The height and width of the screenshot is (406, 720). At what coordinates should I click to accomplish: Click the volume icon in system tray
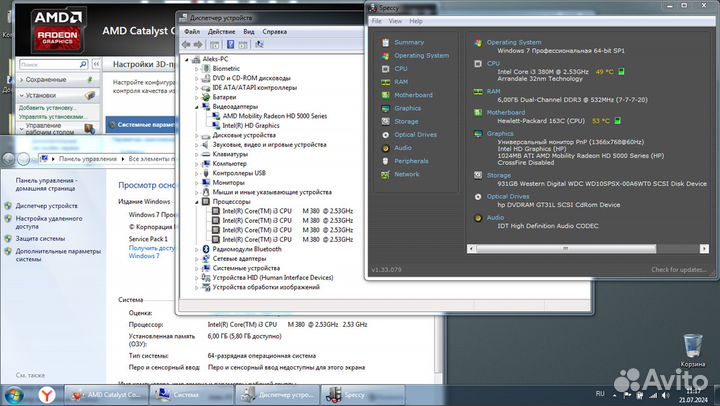pyautogui.click(x=665, y=395)
